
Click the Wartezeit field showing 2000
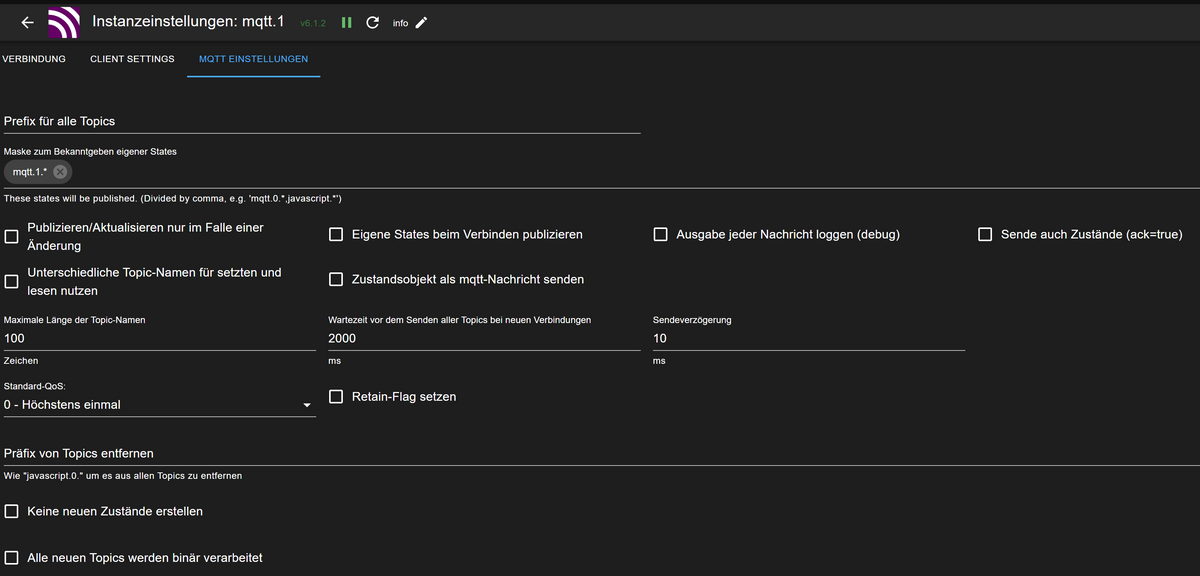click(484, 339)
